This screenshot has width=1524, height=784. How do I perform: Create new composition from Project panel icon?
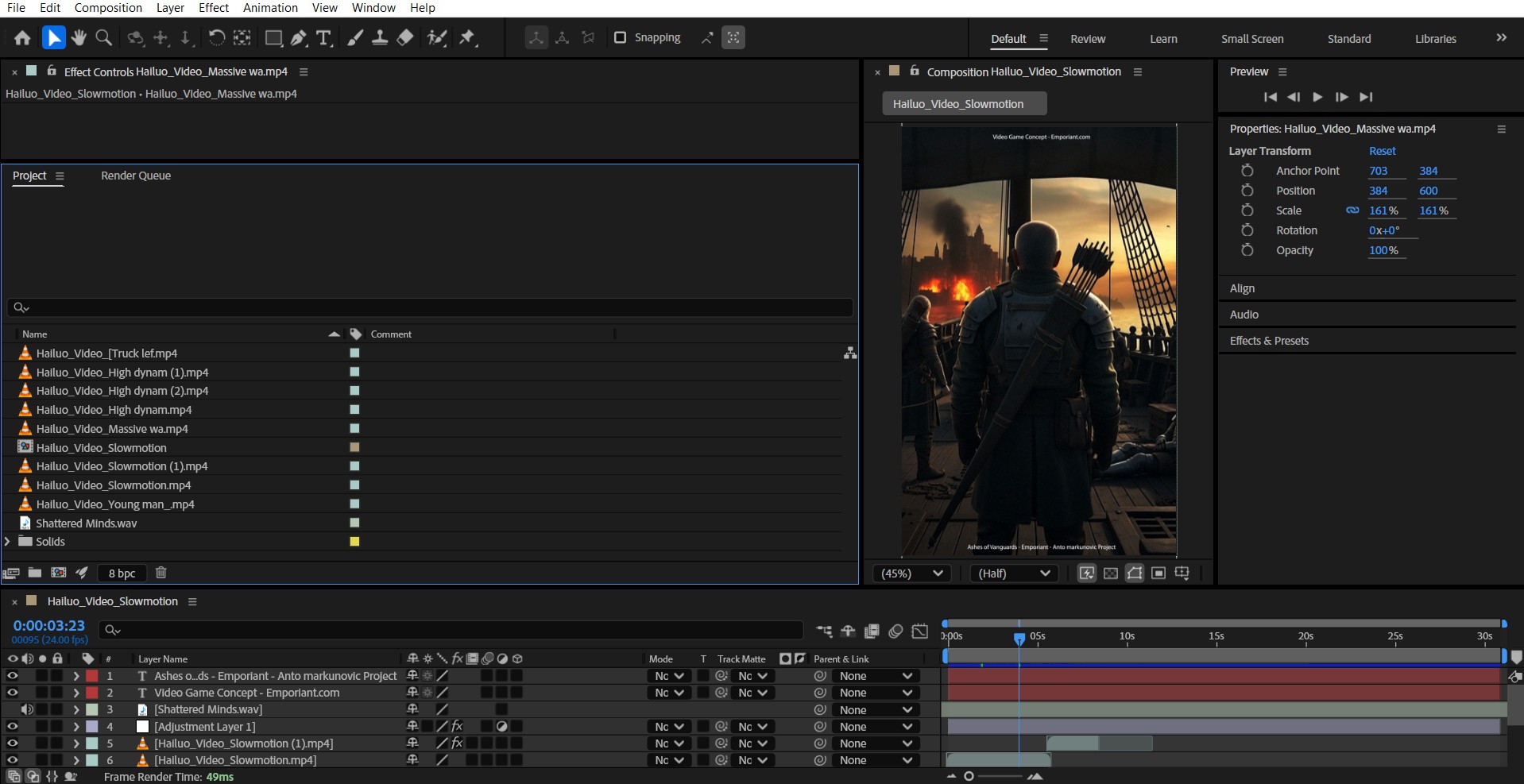tap(58, 573)
